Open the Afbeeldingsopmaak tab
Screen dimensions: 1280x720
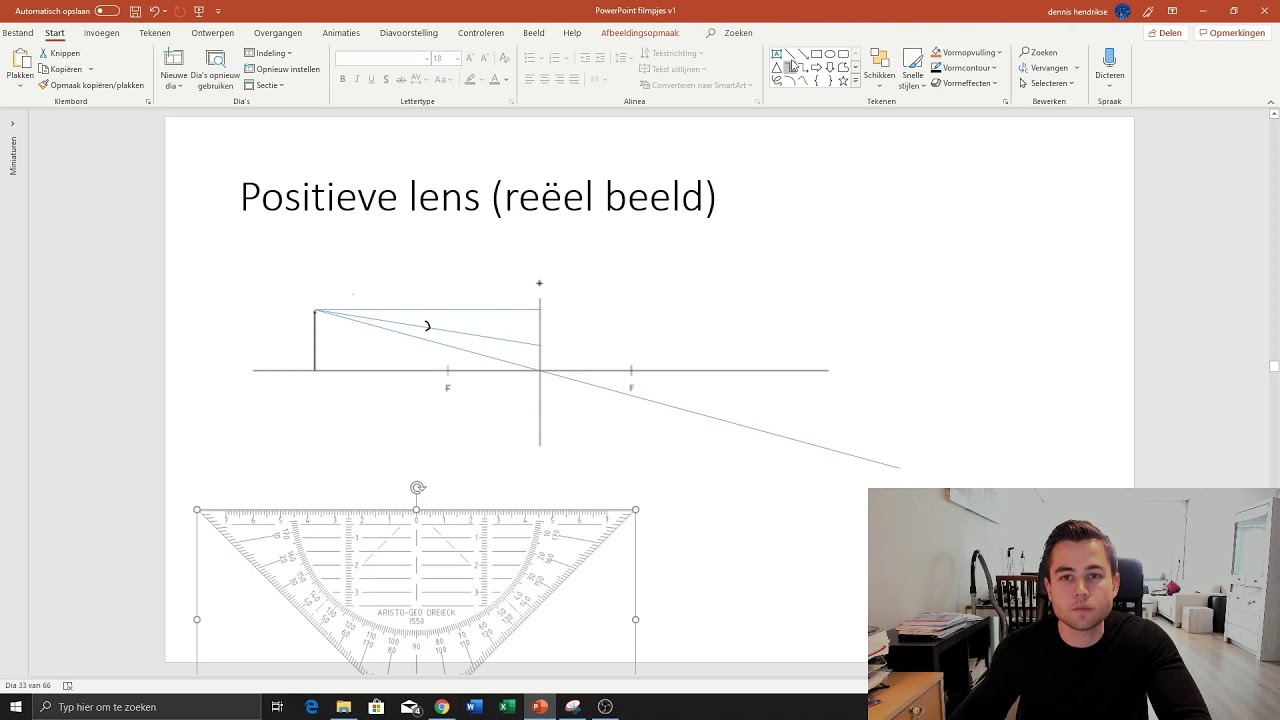640,33
